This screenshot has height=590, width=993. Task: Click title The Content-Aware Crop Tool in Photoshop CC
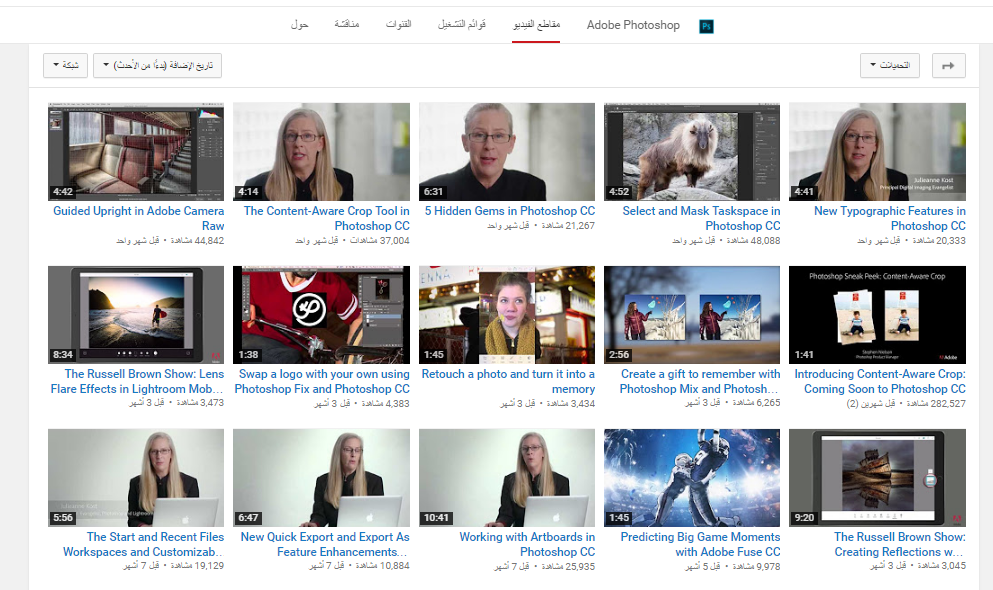[327, 218]
